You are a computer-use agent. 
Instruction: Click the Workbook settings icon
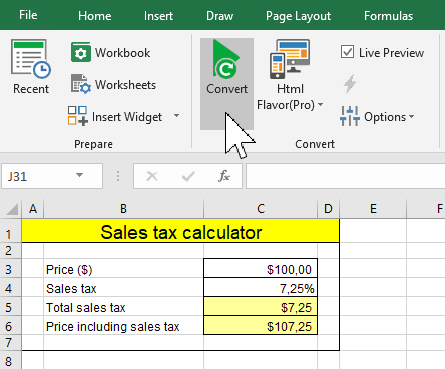80,52
